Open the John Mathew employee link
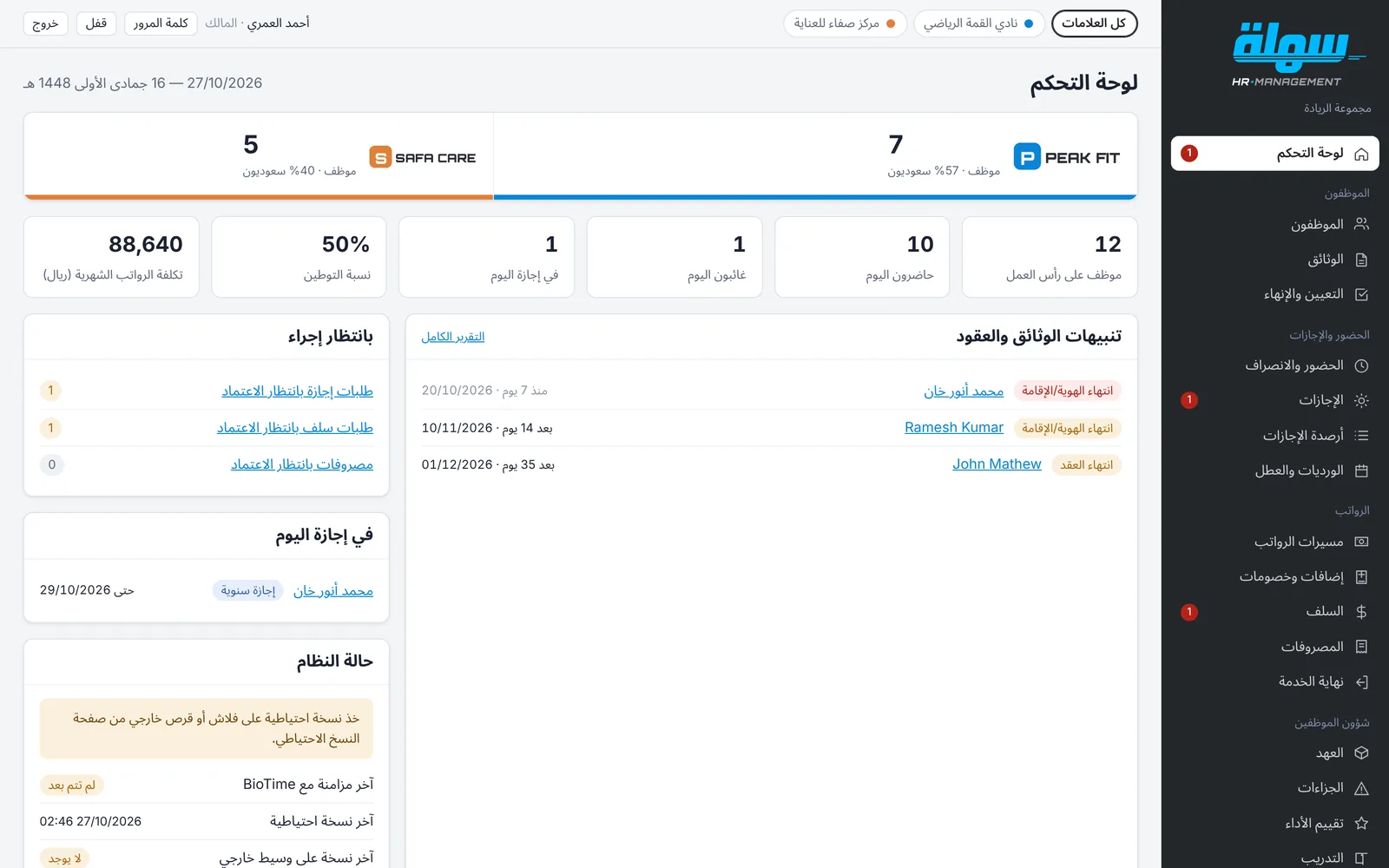This screenshot has height=868, width=1389. pos(997,464)
